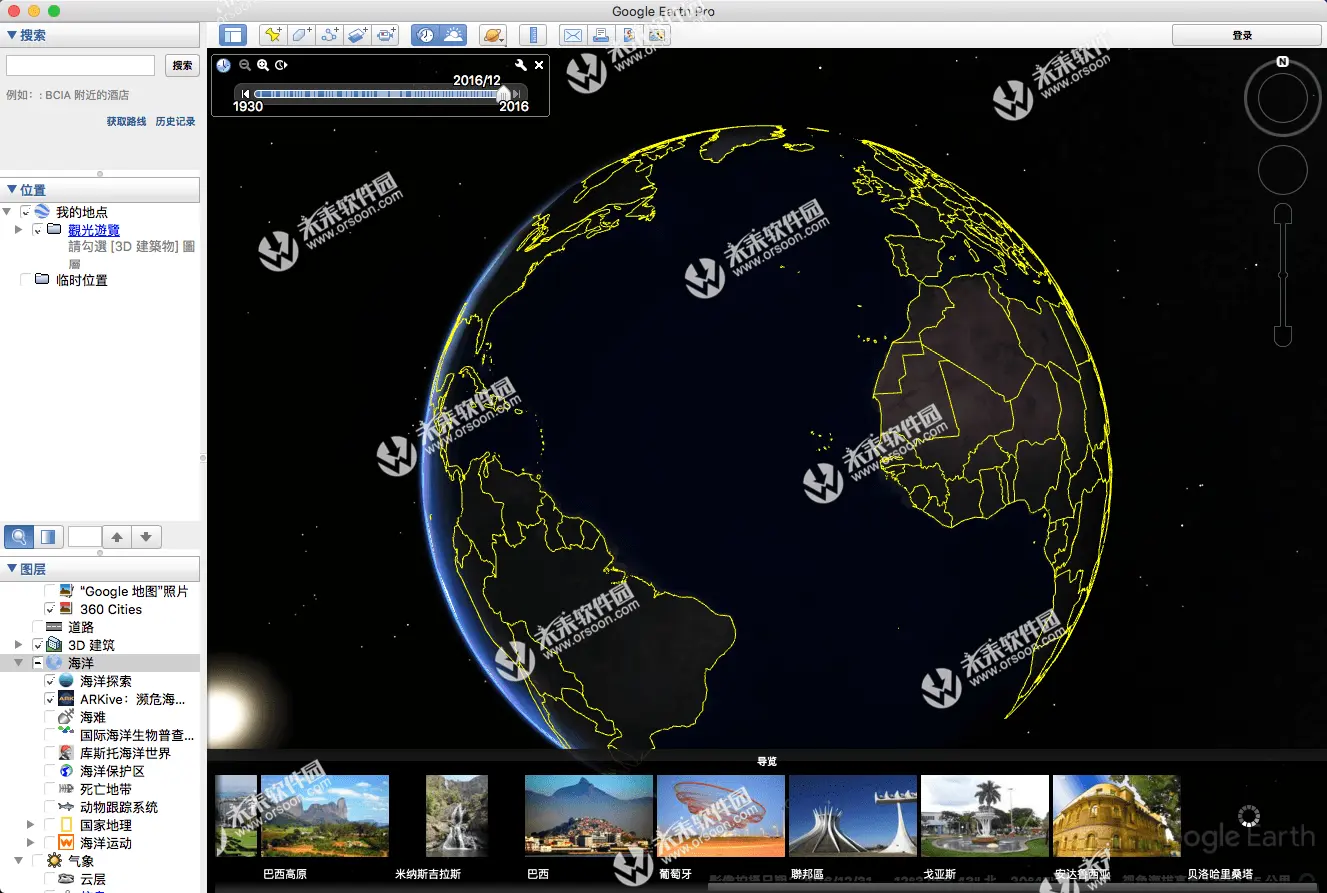Collapse the 位置 places panel header
The image size is (1327, 893).
coord(100,190)
